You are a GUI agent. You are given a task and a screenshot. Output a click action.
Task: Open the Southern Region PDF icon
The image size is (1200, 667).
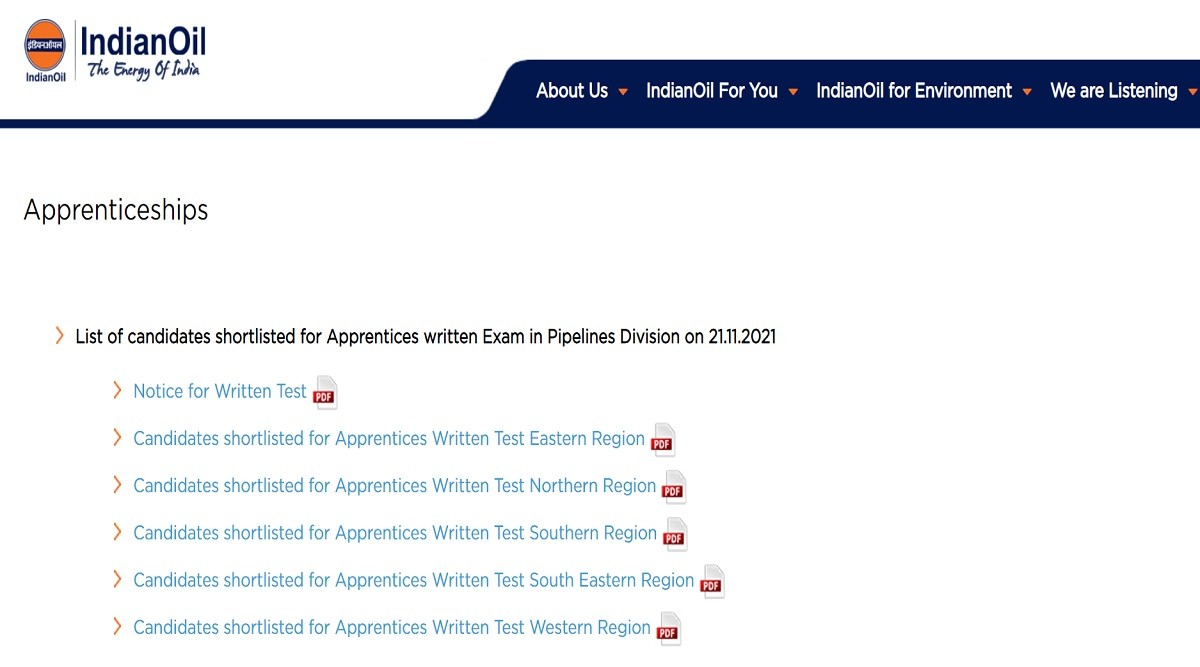(x=675, y=534)
